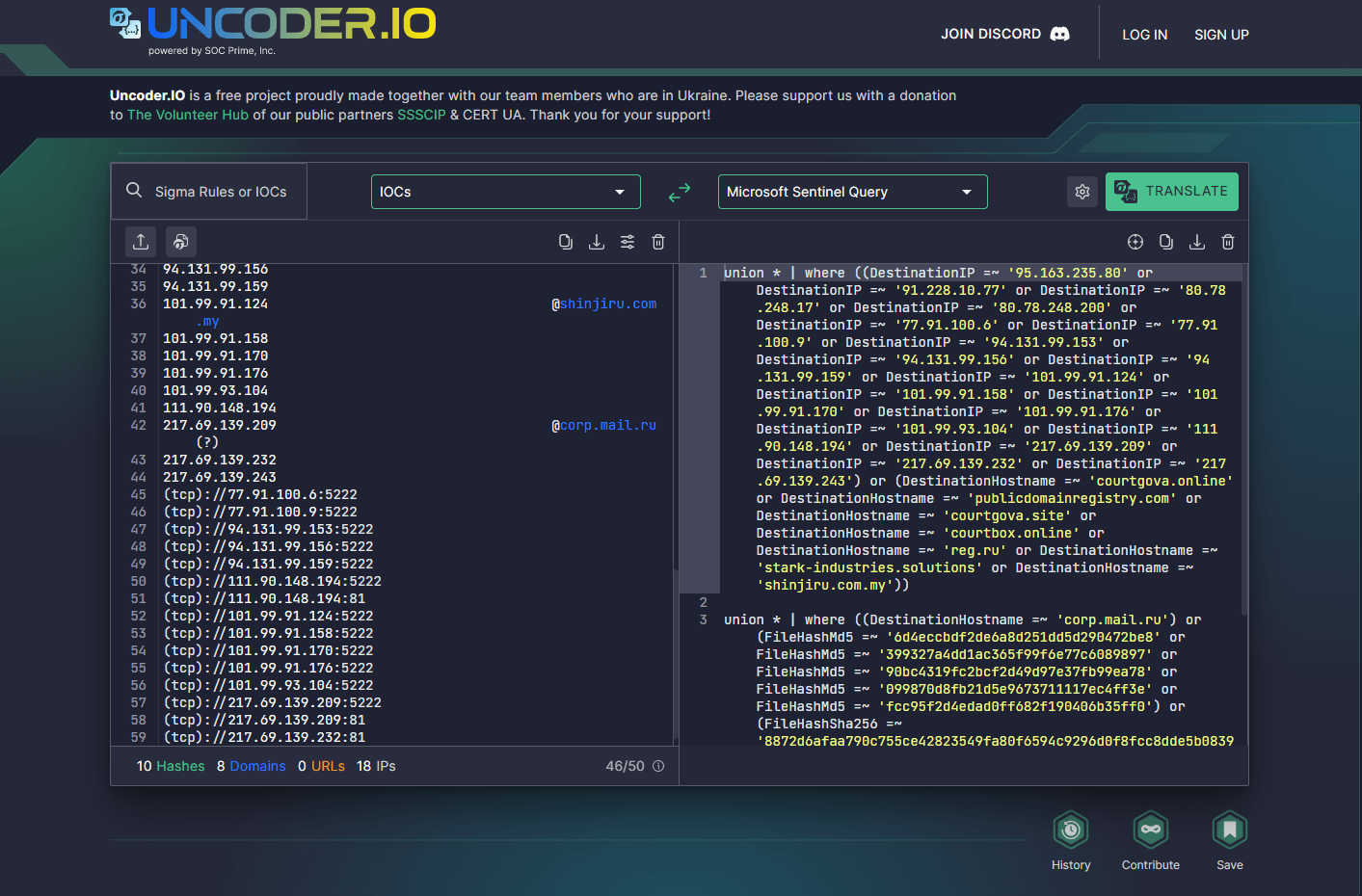Screen dimensions: 1362x896
Task: Select the IPs count filter
Action: [x=376, y=766]
